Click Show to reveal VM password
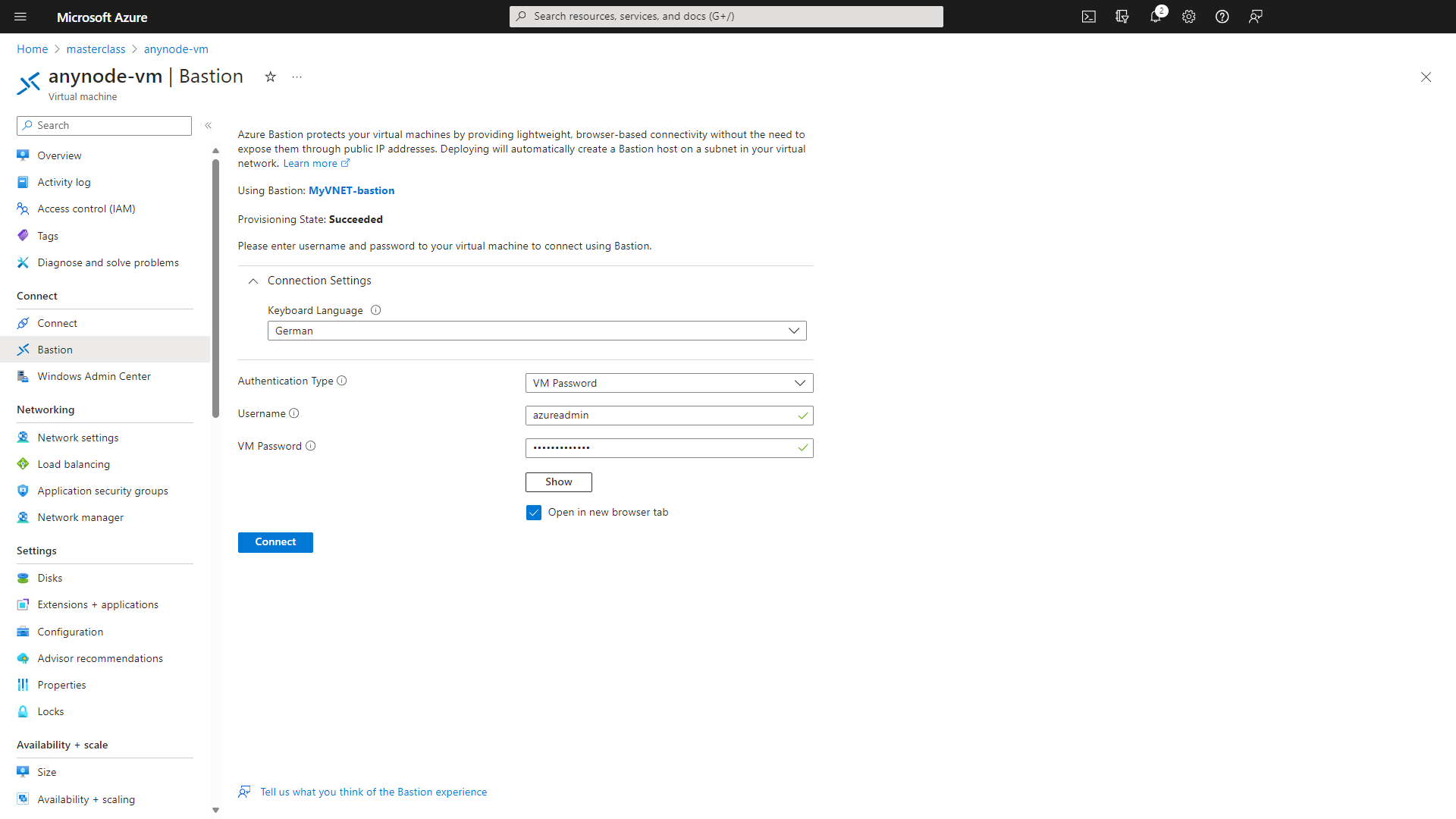The image size is (1456, 819). (x=558, y=481)
